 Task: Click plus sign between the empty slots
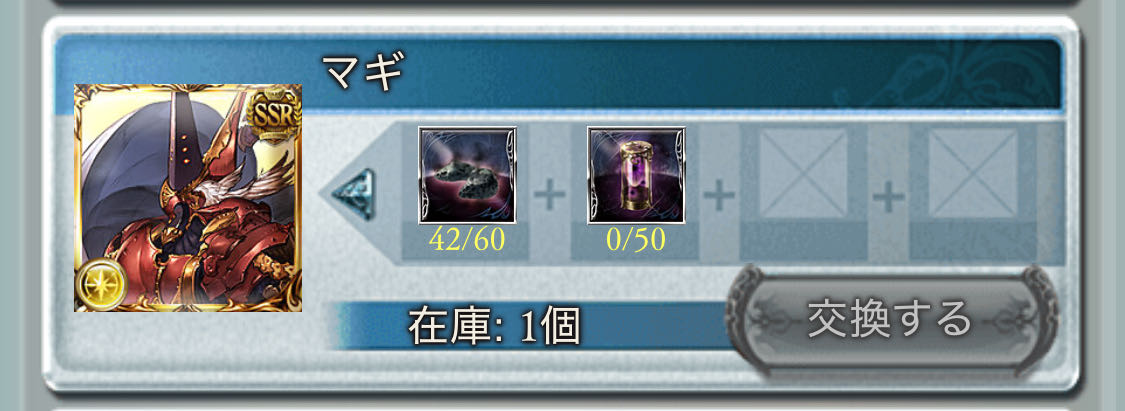pos(889,194)
